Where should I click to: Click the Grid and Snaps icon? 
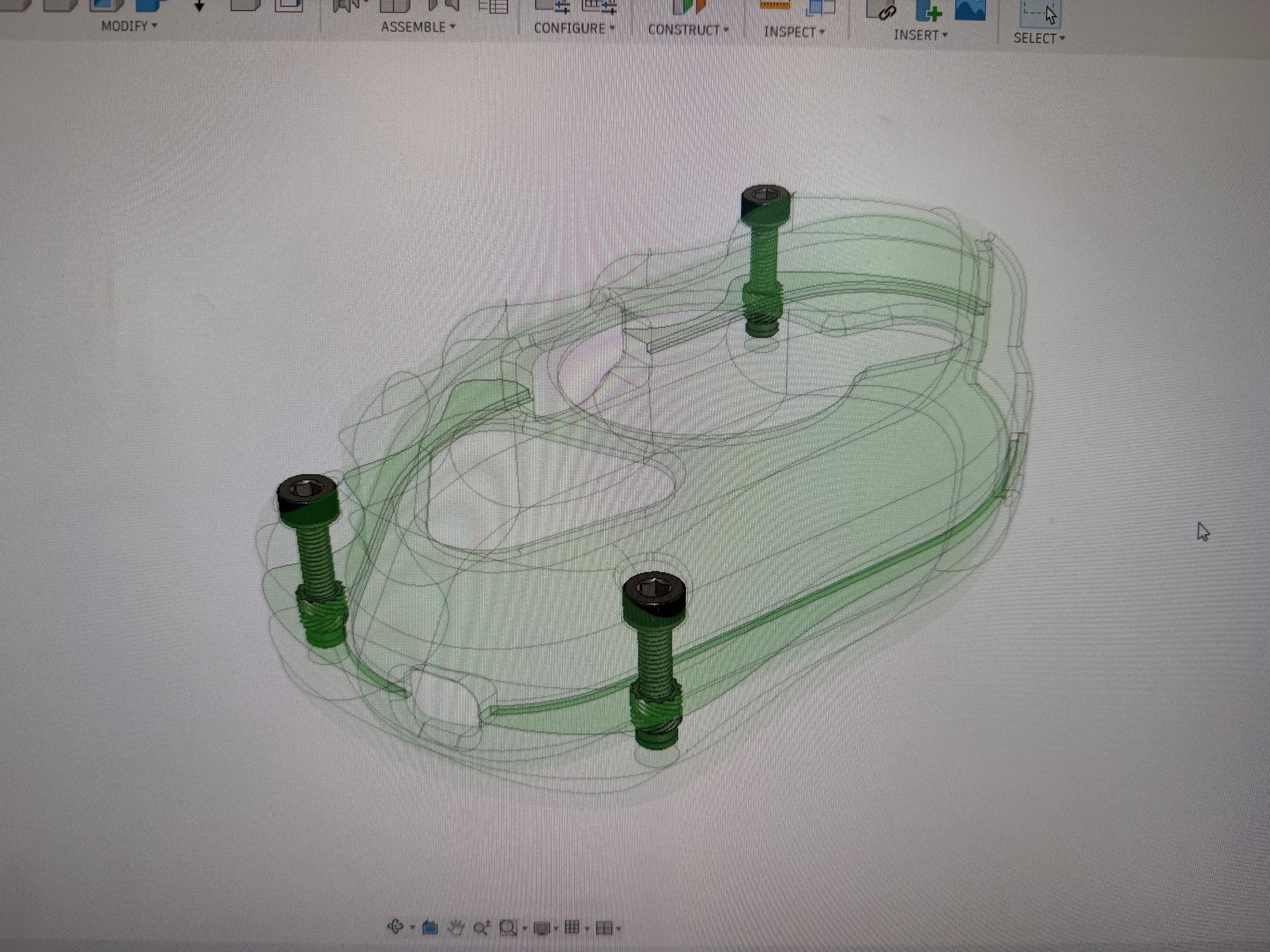572,928
